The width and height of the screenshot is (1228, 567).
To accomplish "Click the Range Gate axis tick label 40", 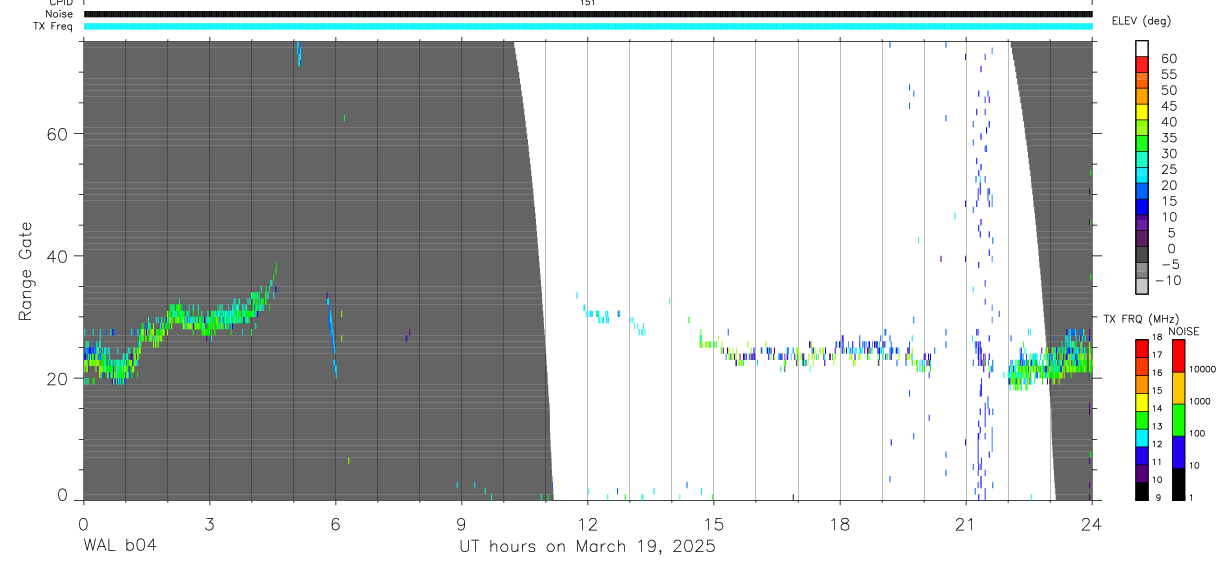I will pos(55,256).
